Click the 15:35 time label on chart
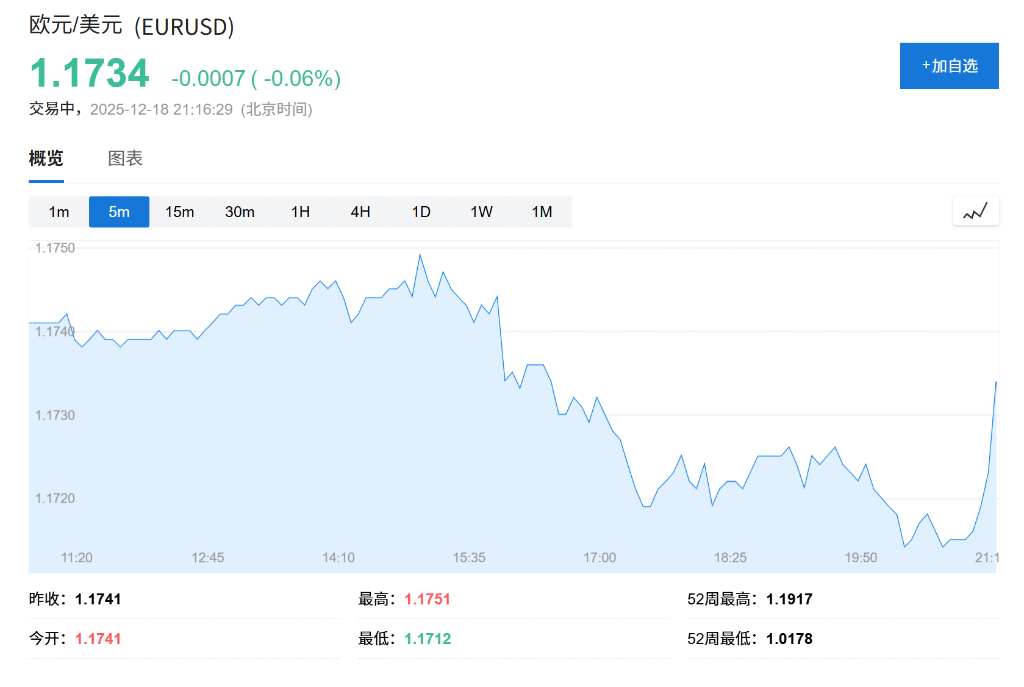The height and width of the screenshot is (687, 1024). click(469, 557)
